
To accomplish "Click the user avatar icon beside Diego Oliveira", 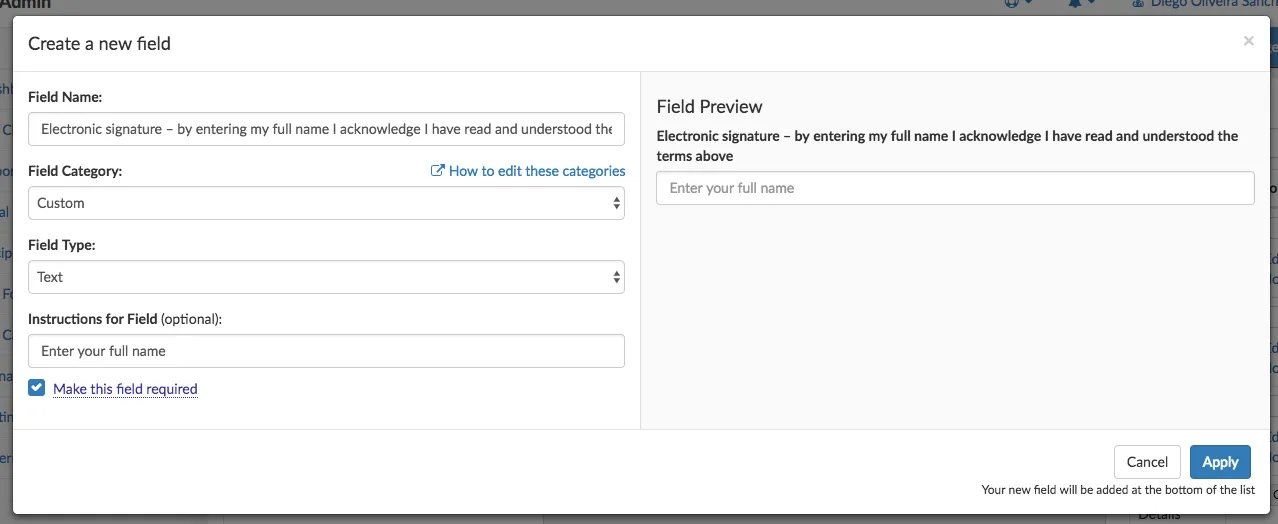I will (x=1137, y=5).
